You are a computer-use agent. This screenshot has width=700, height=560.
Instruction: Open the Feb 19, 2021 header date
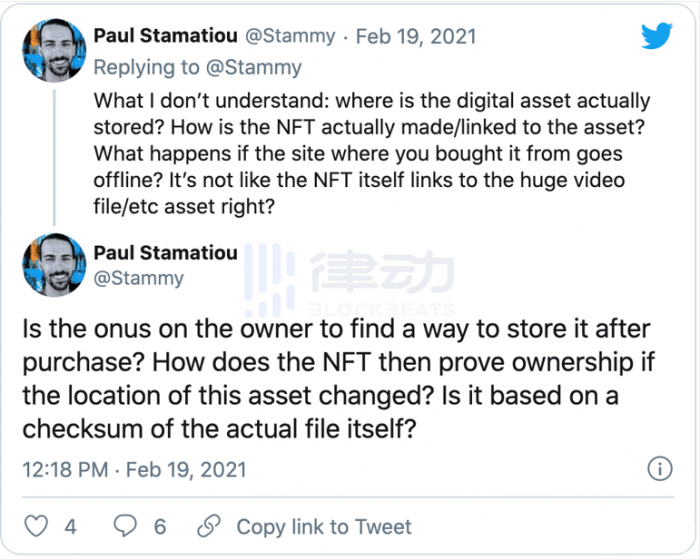coord(416,36)
